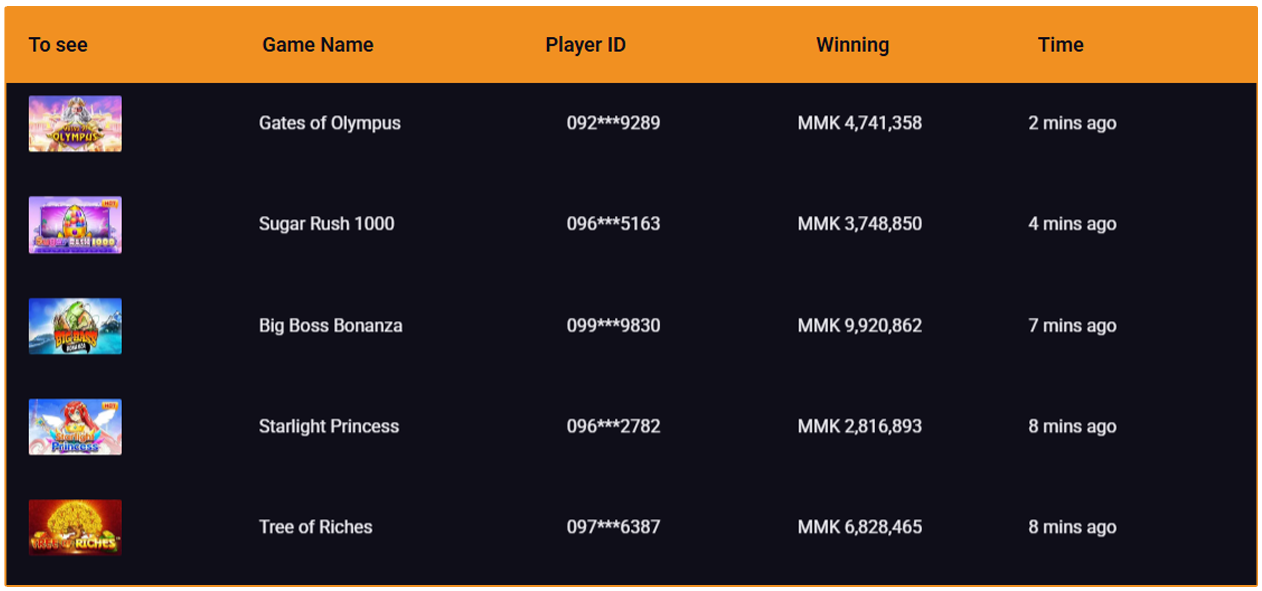Click the Gates of Olympus game name
This screenshot has height=591, width=1262.
[x=329, y=123]
